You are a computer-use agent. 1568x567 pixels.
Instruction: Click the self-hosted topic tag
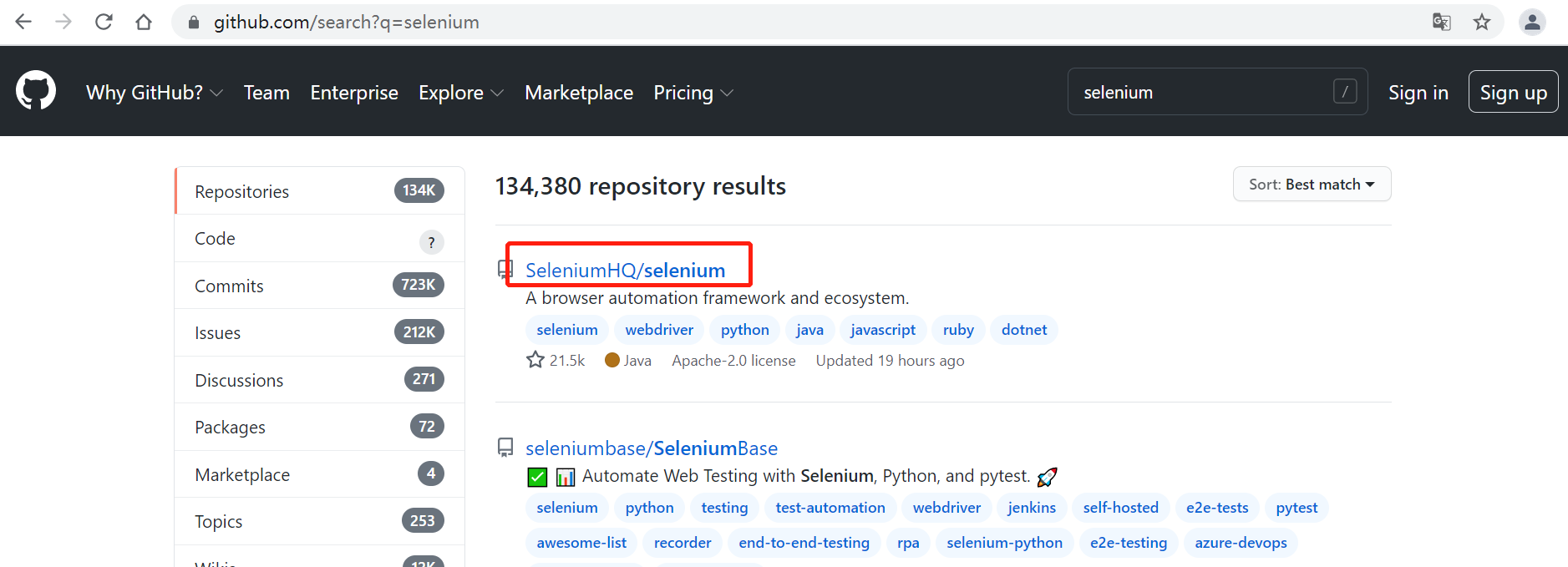[1120, 507]
